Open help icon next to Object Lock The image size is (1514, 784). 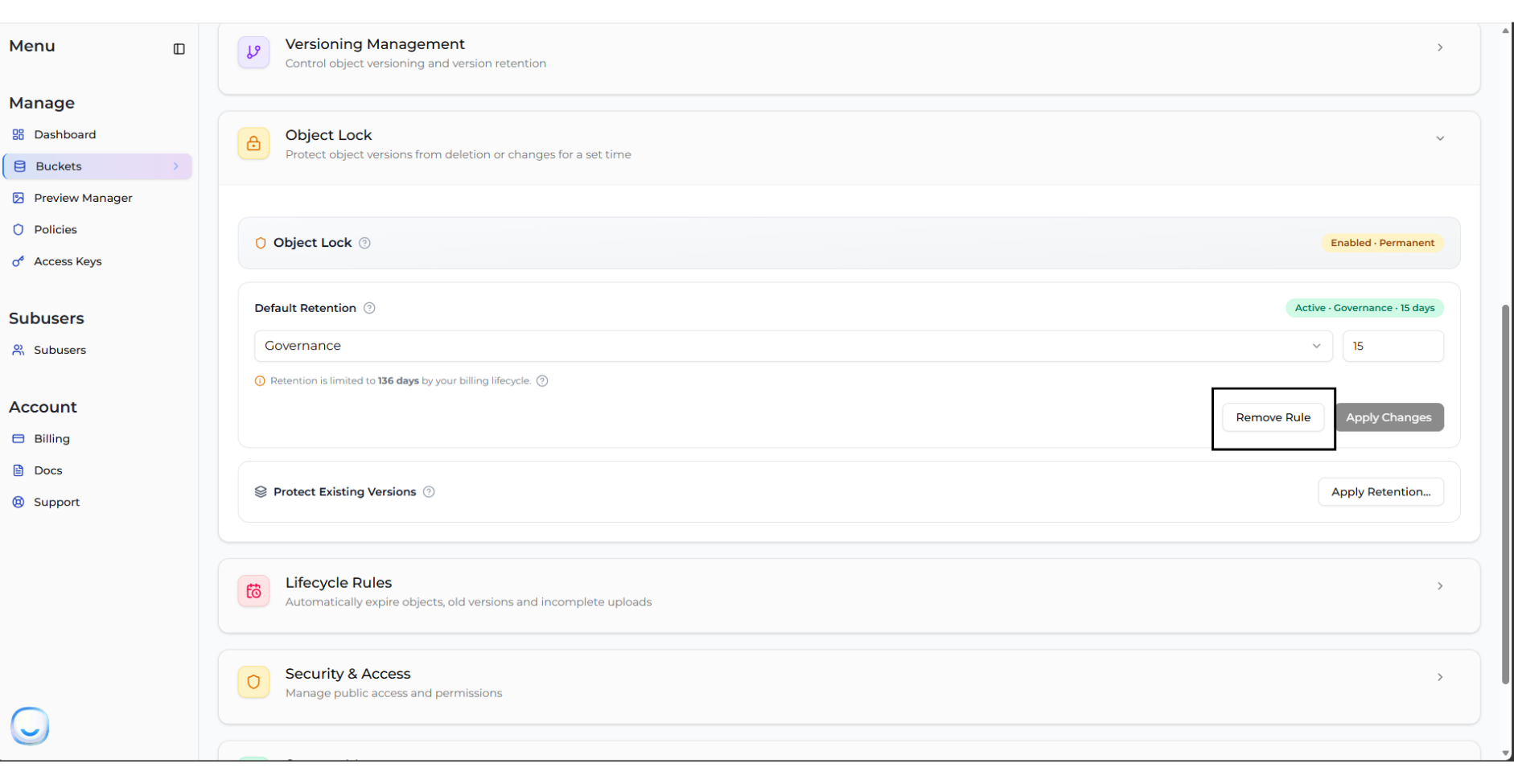(x=364, y=243)
